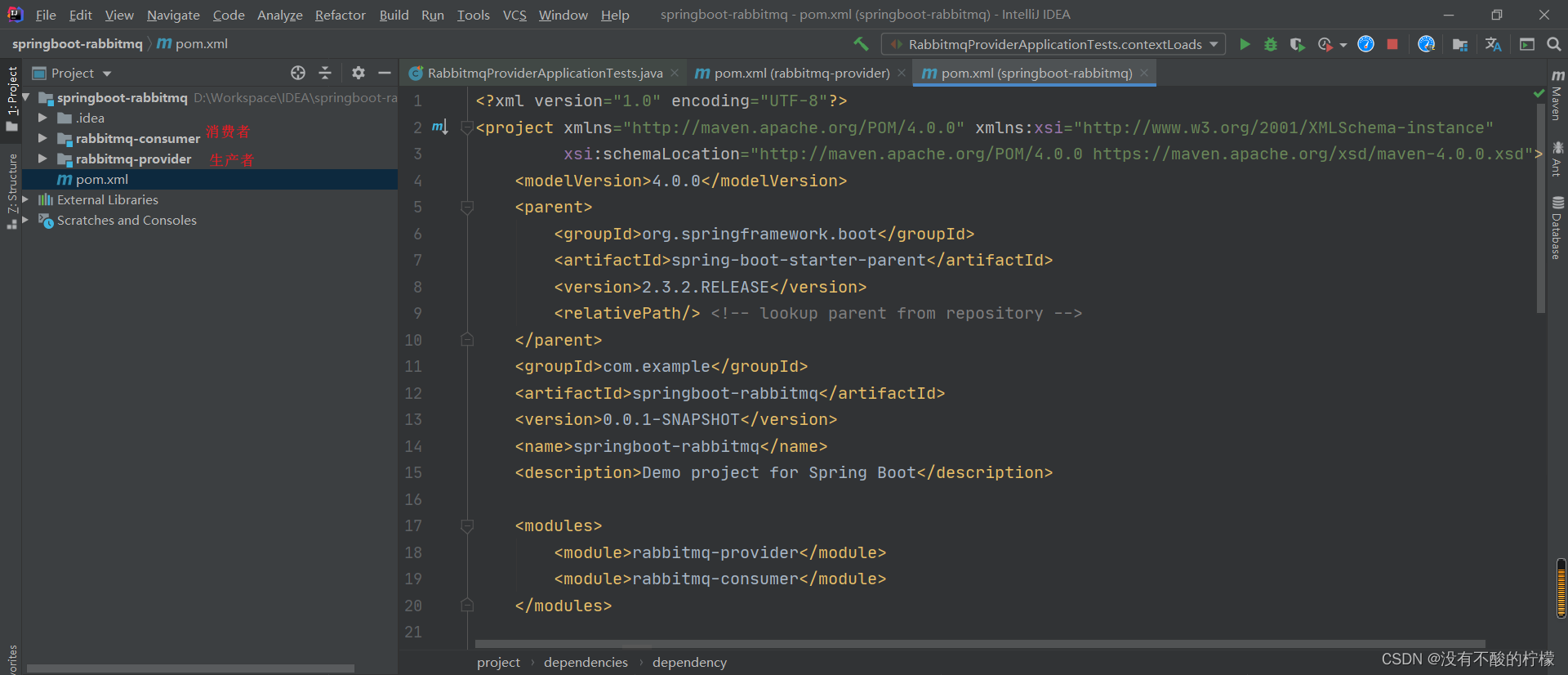Fold the modules element at line 17

467,526
